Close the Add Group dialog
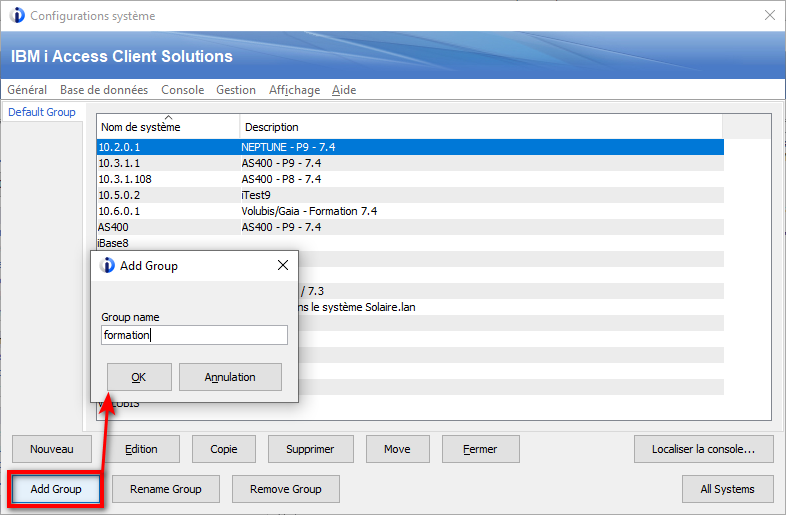 coord(283,265)
